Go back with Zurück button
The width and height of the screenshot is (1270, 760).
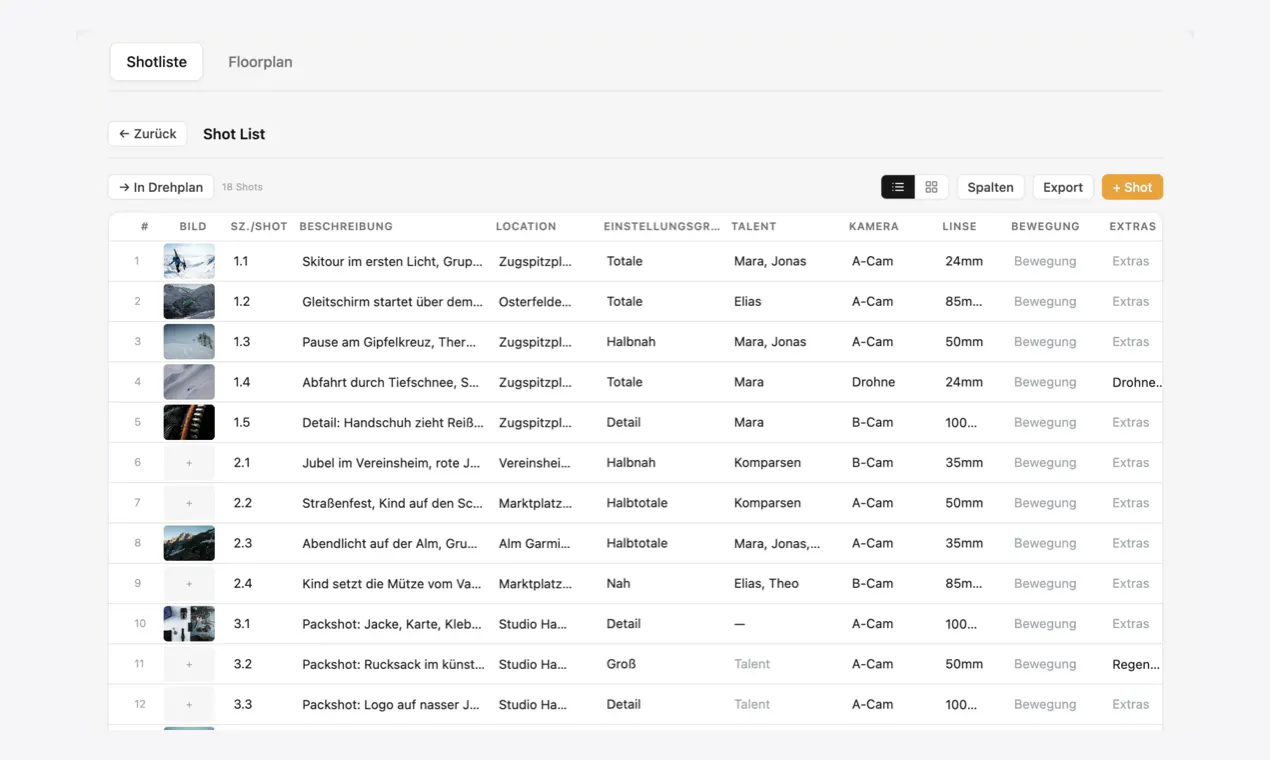148,134
